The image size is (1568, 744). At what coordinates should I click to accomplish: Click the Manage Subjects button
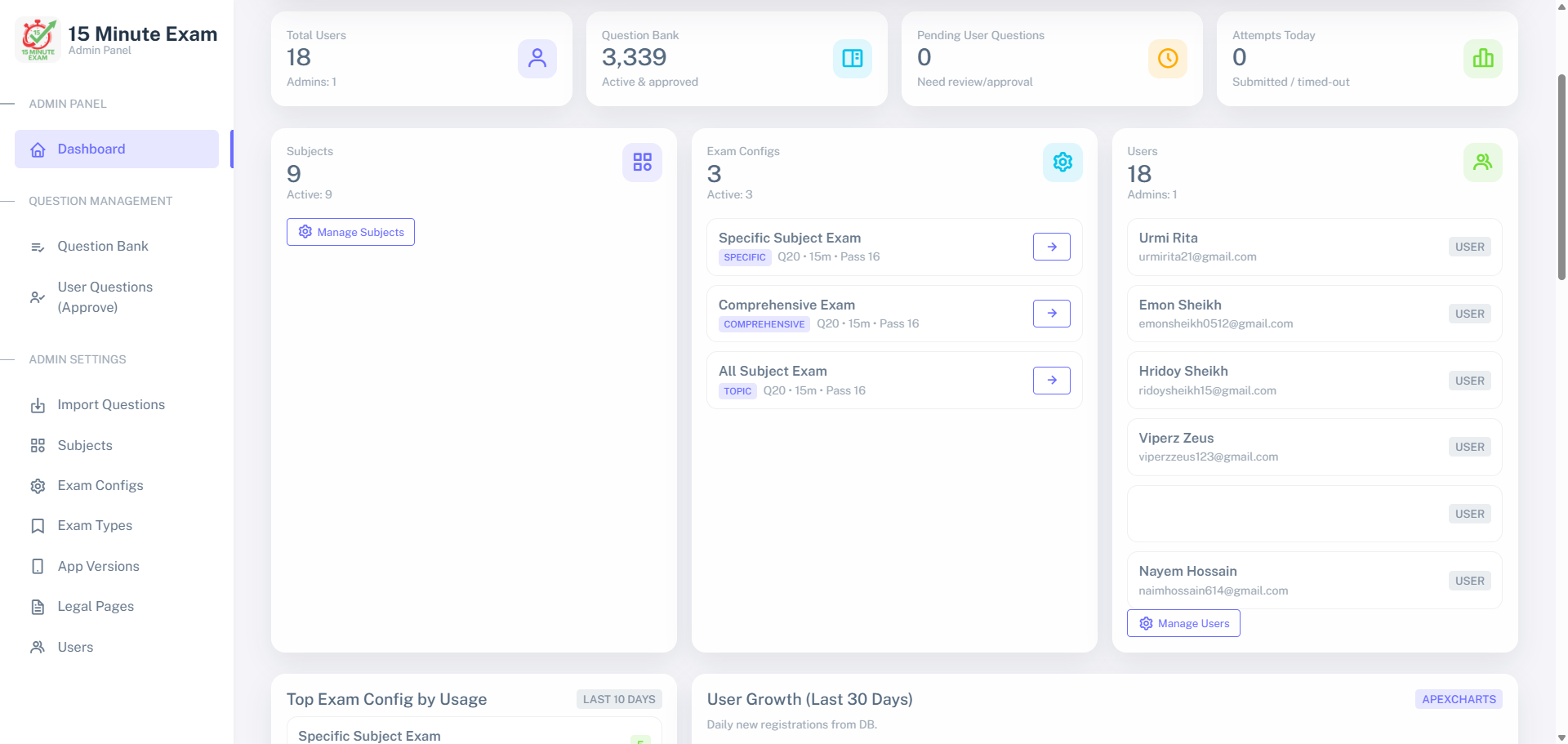[x=350, y=232]
